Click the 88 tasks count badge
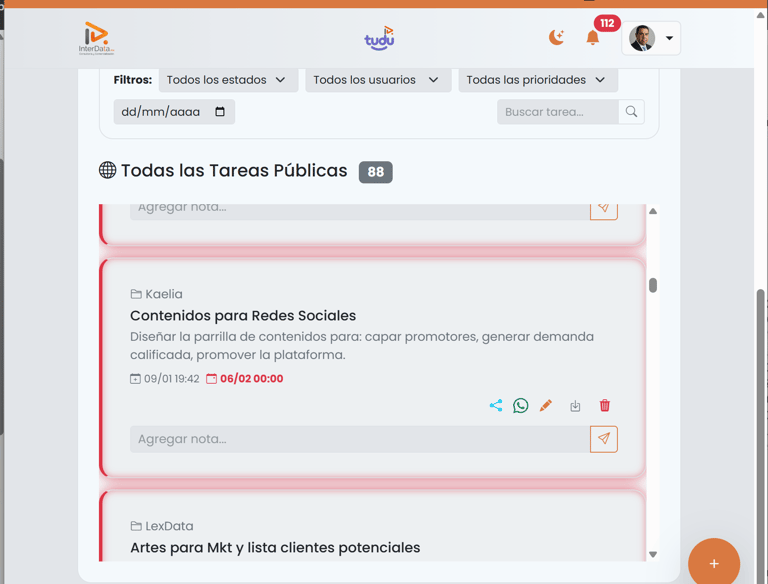The width and height of the screenshot is (768, 584). coord(376,172)
